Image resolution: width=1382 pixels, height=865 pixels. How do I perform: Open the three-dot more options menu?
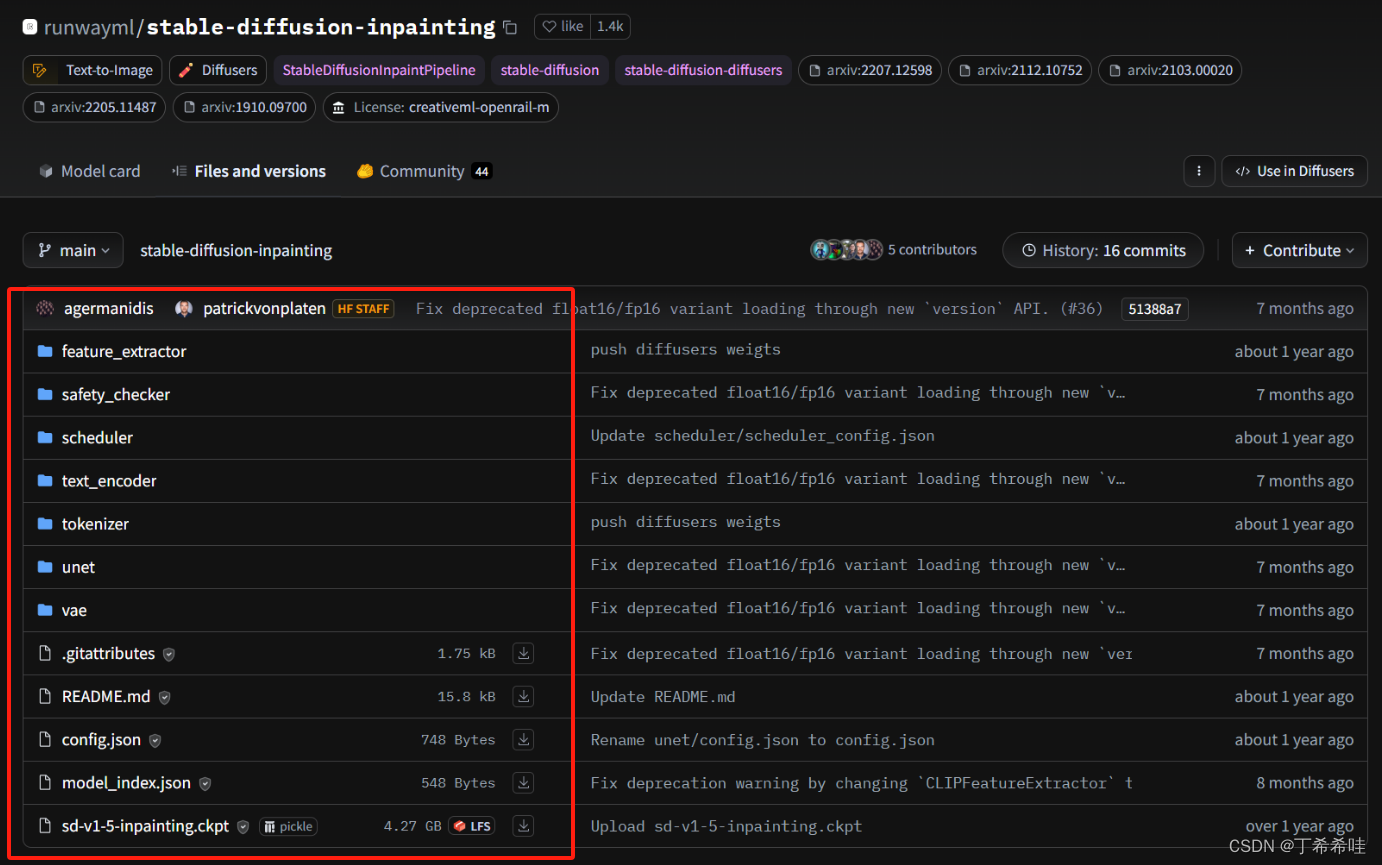pyautogui.click(x=1199, y=171)
